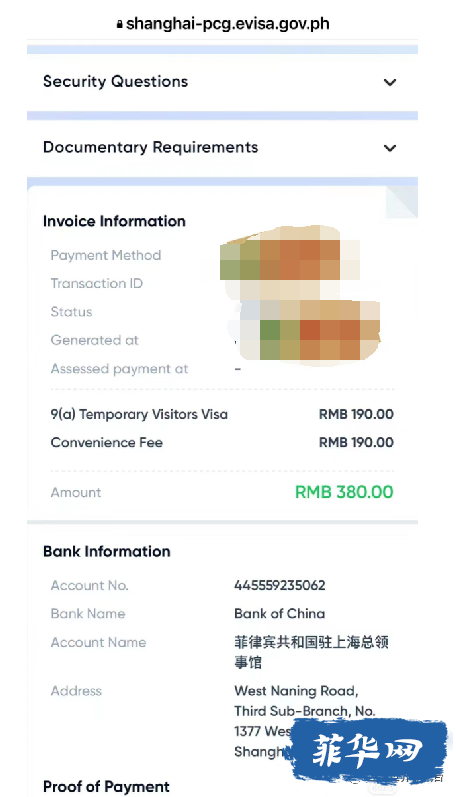Screen dimensions: 458x797
Task: Expand the Security Questions chevron
Action: 390,82
